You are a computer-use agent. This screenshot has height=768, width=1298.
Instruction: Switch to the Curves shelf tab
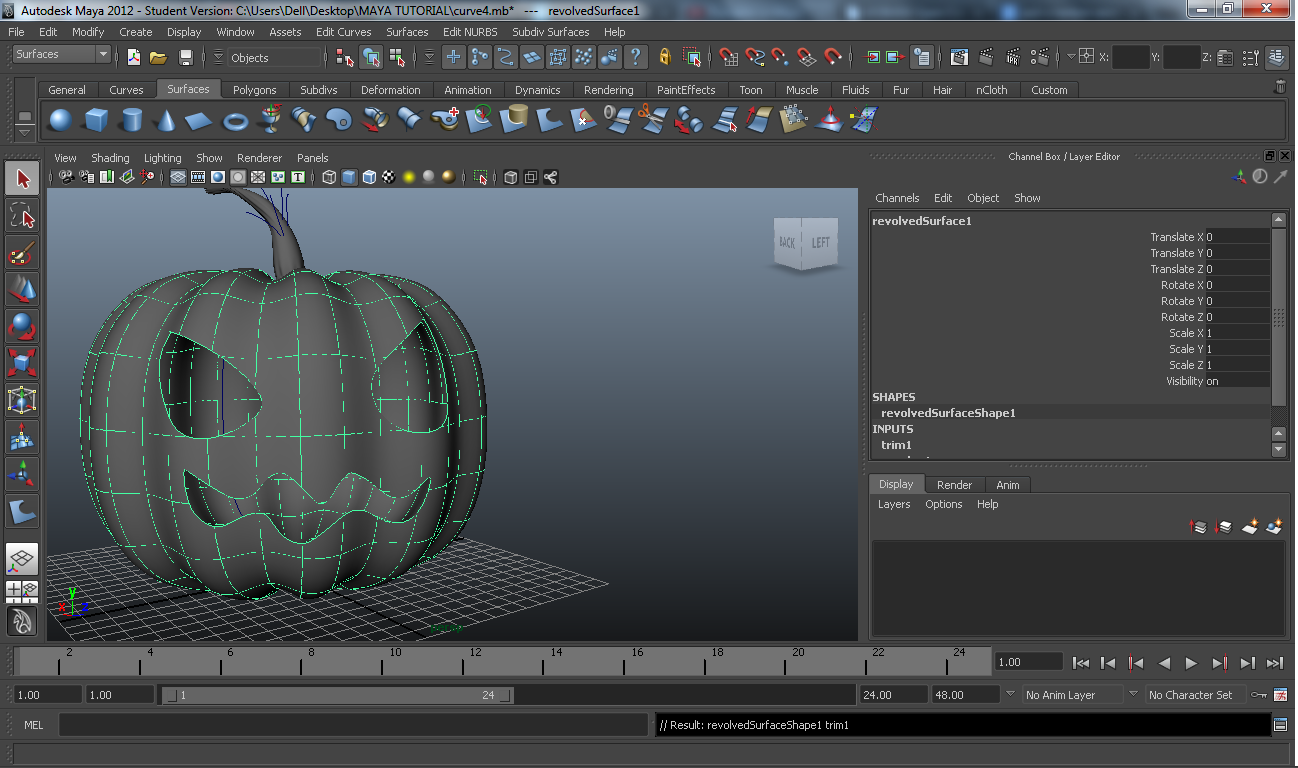coord(126,90)
